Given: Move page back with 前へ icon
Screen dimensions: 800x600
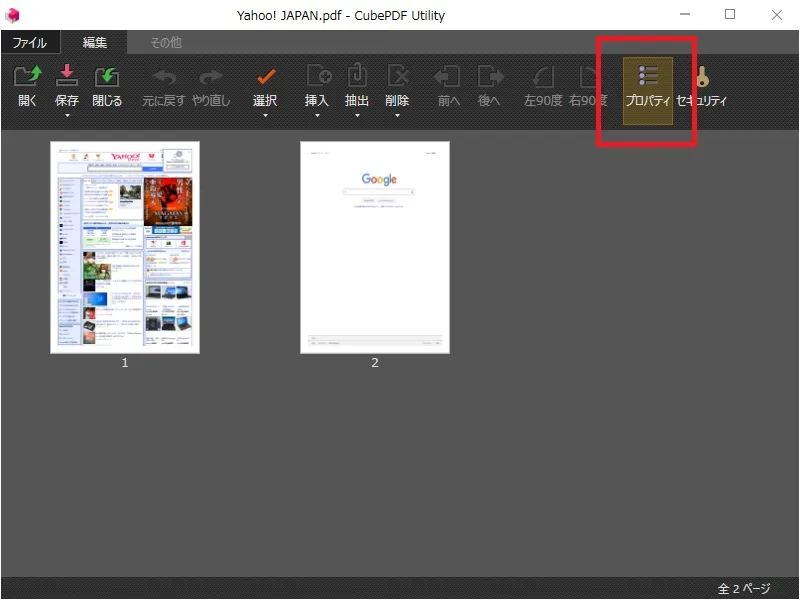Looking at the screenshot, I should coord(447,77).
